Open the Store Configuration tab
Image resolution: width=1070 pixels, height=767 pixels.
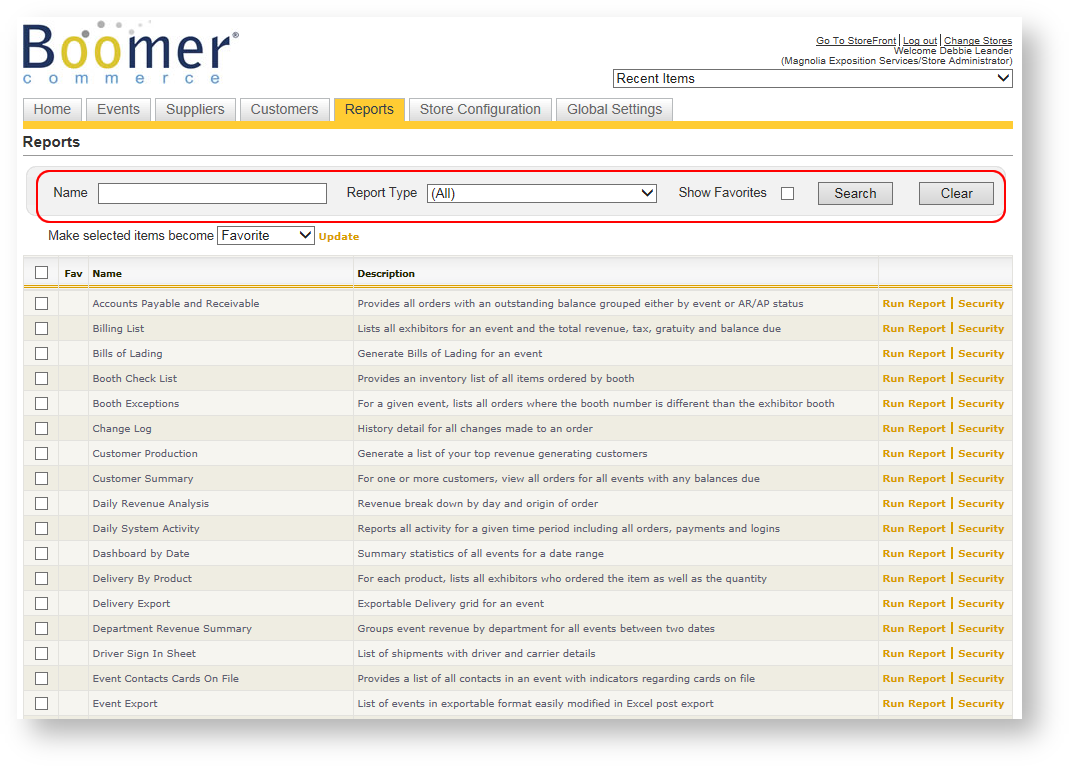[x=480, y=109]
